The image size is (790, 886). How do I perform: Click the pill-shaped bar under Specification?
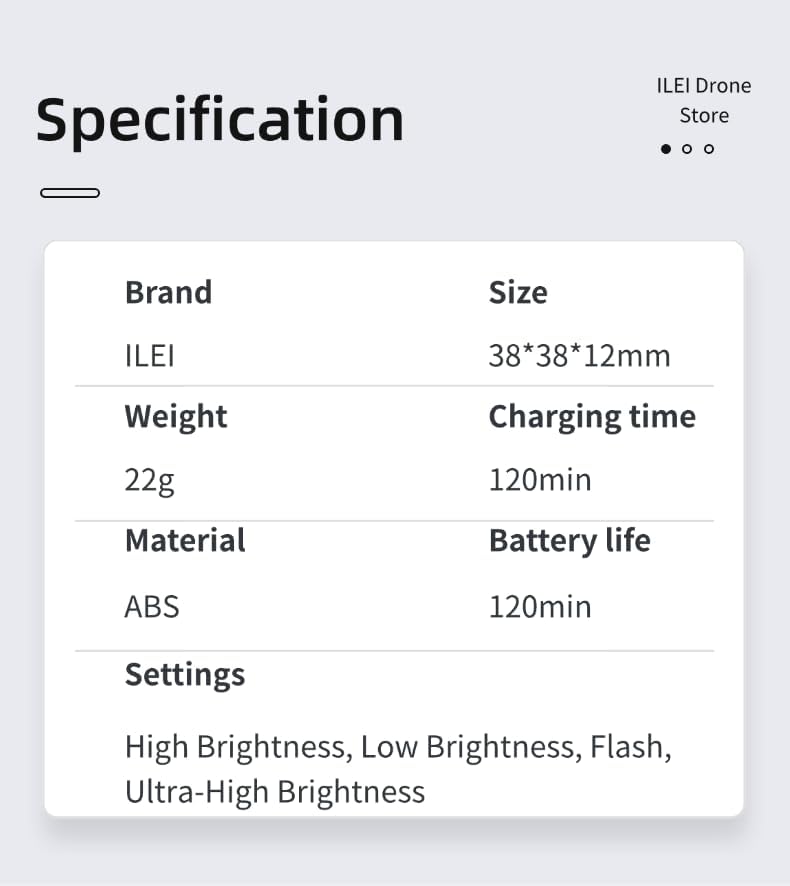pos(70,193)
